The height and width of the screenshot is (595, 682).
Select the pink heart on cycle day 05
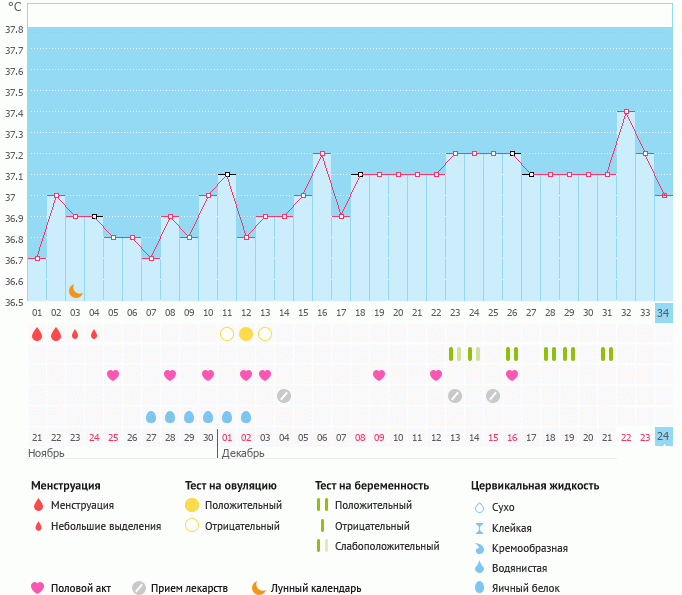pyautogui.click(x=113, y=375)
